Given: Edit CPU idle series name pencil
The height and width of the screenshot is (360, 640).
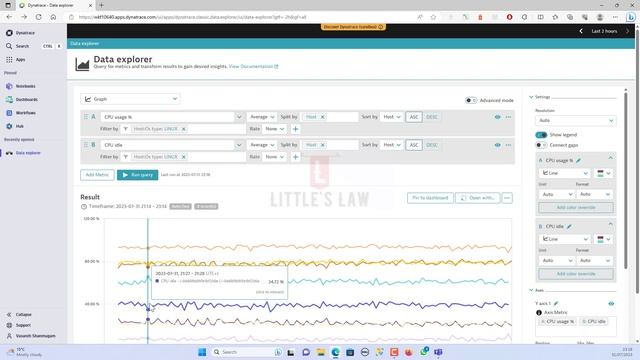Looking at the screenshot, I should pos(569,226).
